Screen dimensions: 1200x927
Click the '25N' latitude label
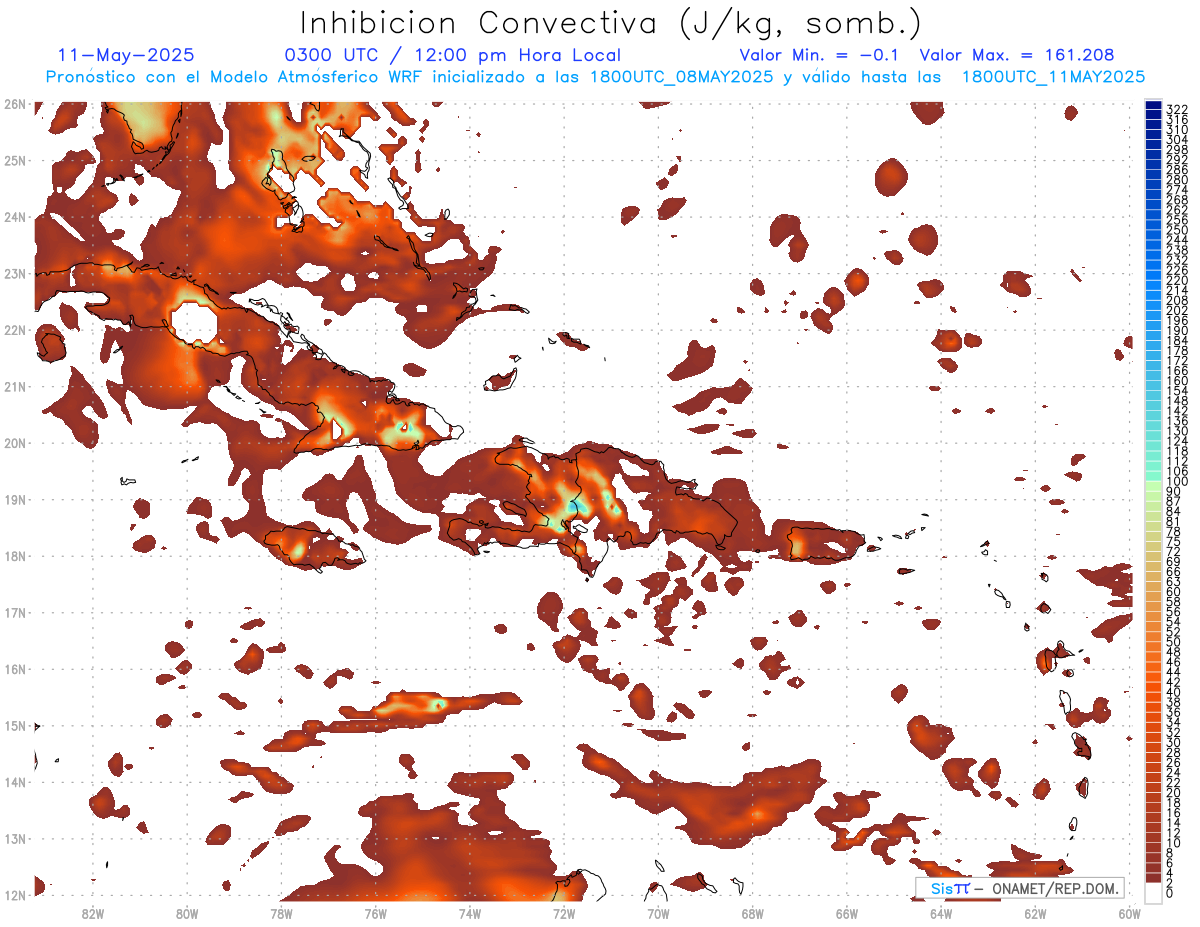[14, 160]
